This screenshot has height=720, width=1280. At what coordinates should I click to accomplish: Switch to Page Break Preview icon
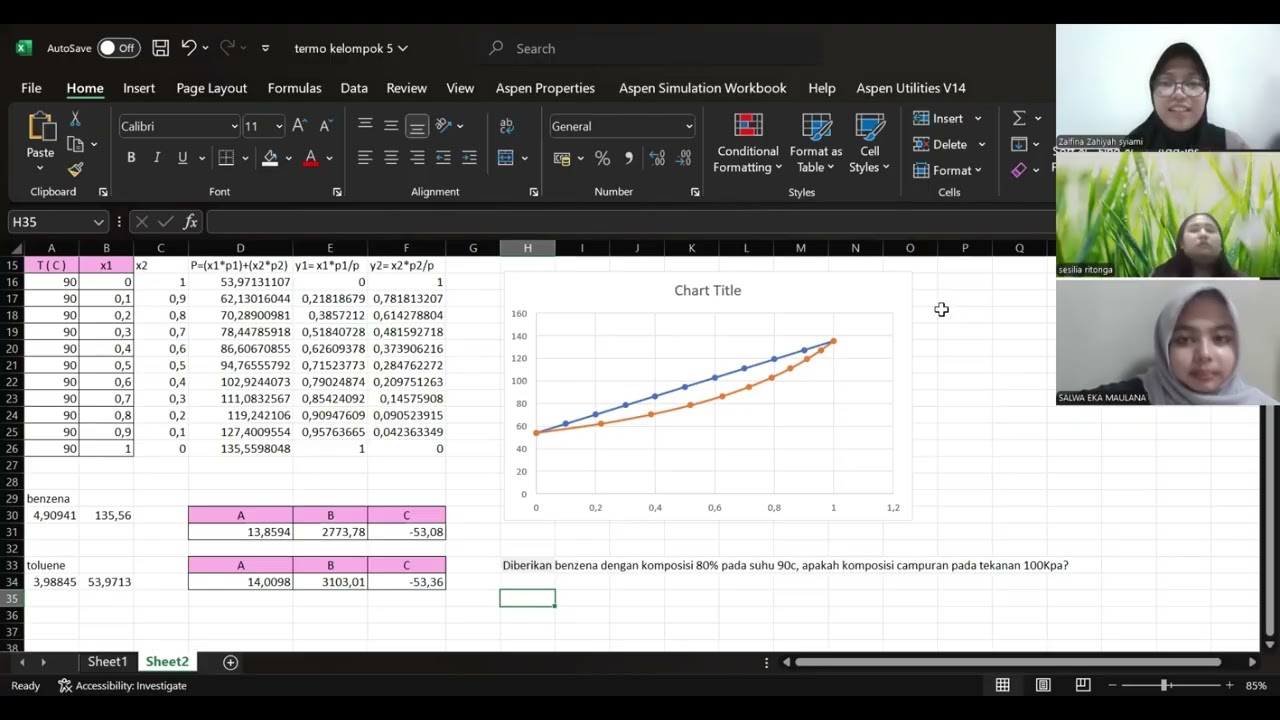coord(1083,685)
